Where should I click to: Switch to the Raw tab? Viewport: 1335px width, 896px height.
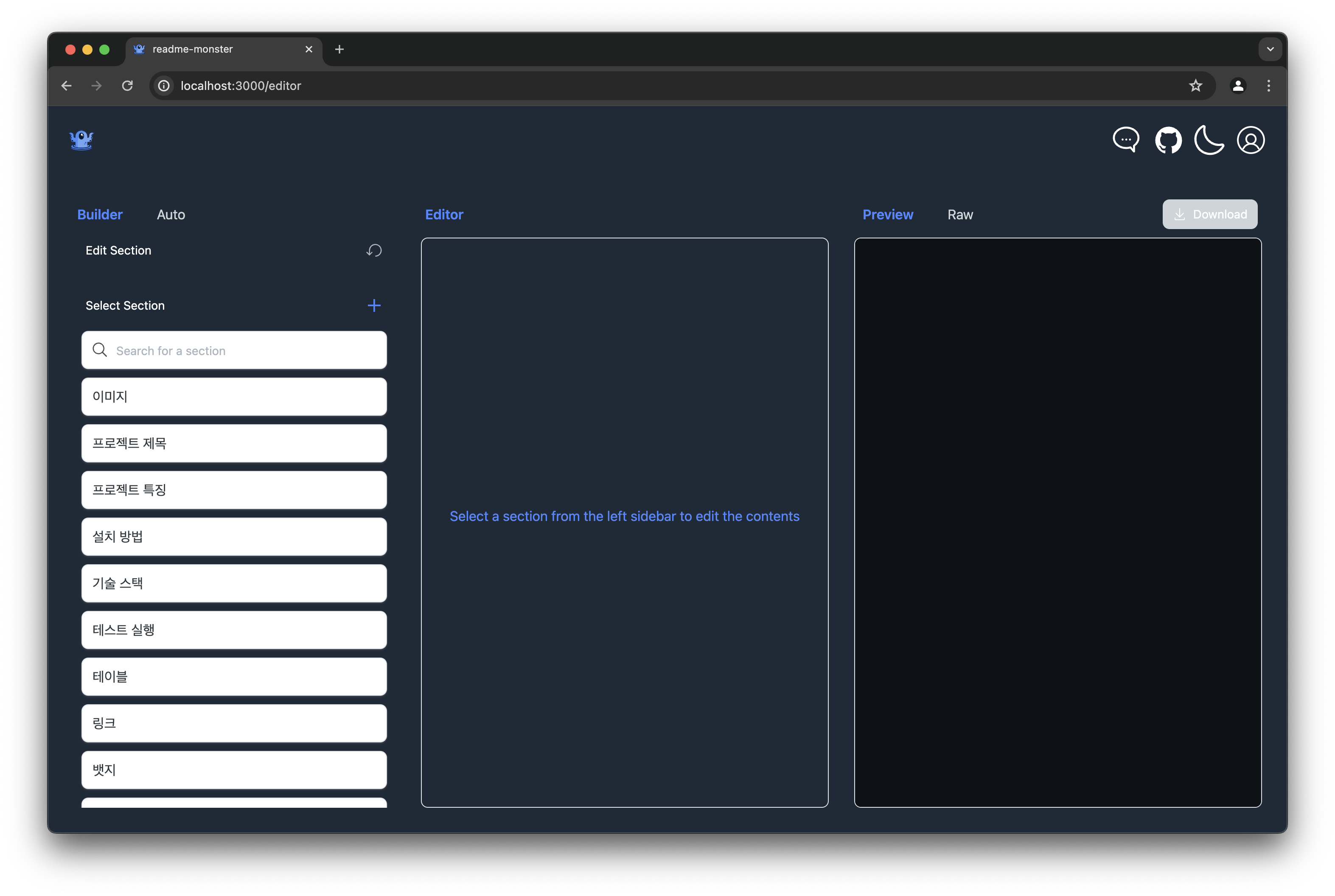tap(959, 215)
